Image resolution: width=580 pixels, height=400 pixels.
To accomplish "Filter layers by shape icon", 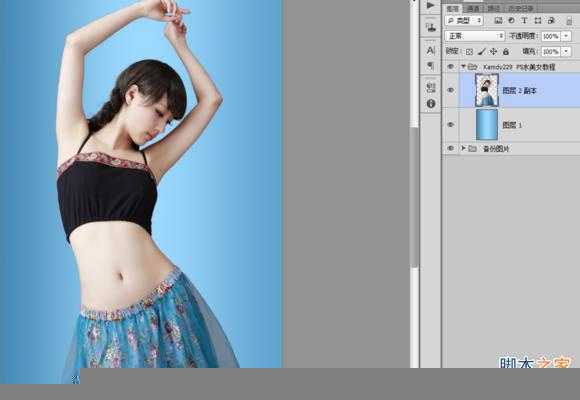I will click(538, 20).
